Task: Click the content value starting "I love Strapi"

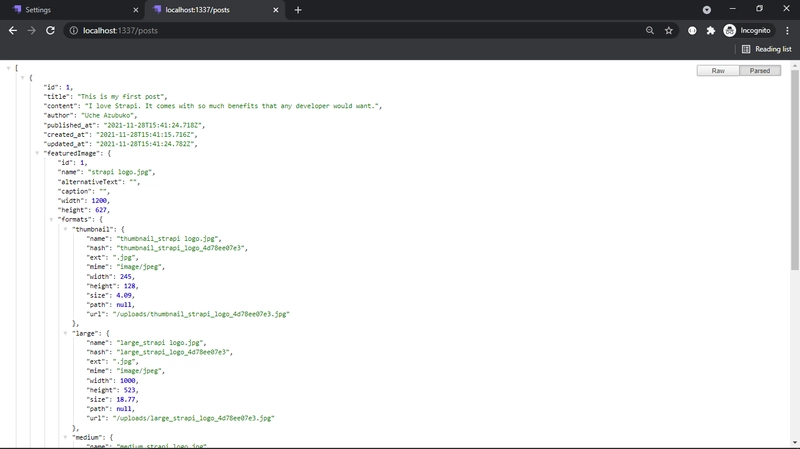Action: click(x=232, y=106)
